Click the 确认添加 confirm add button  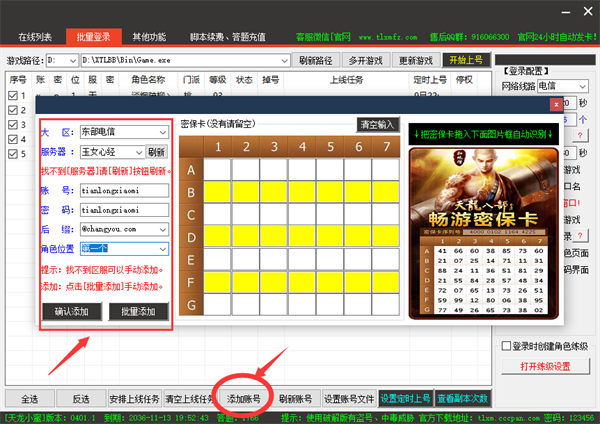tap(71, 311)
